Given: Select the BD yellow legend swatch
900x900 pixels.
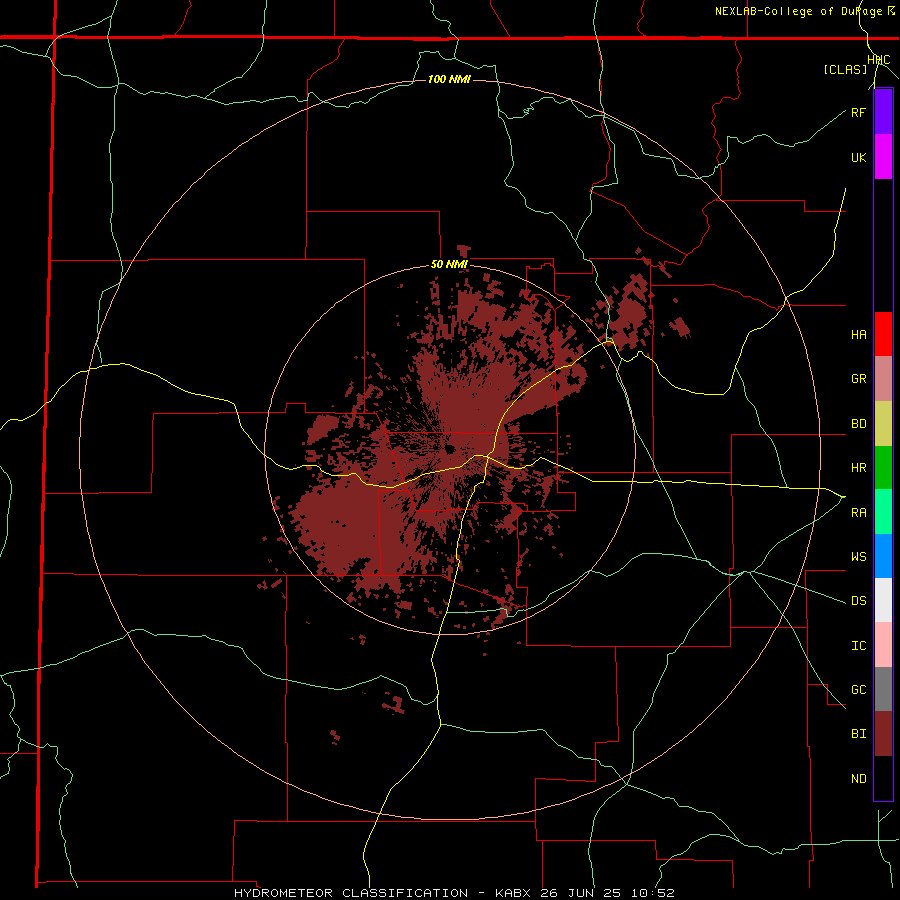Looking at the screenshot, I should point(883,423).
